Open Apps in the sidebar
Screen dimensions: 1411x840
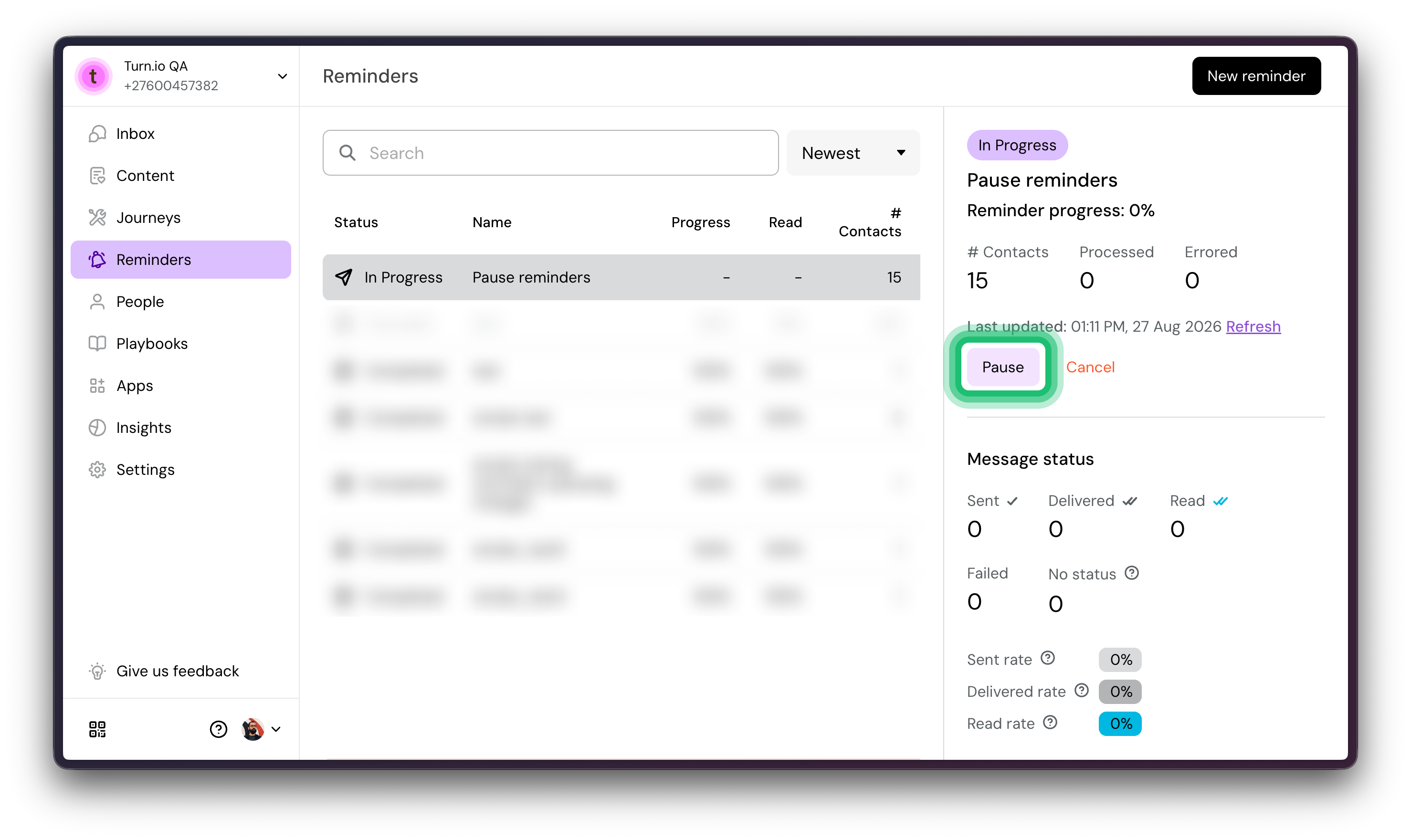(180, 386)
